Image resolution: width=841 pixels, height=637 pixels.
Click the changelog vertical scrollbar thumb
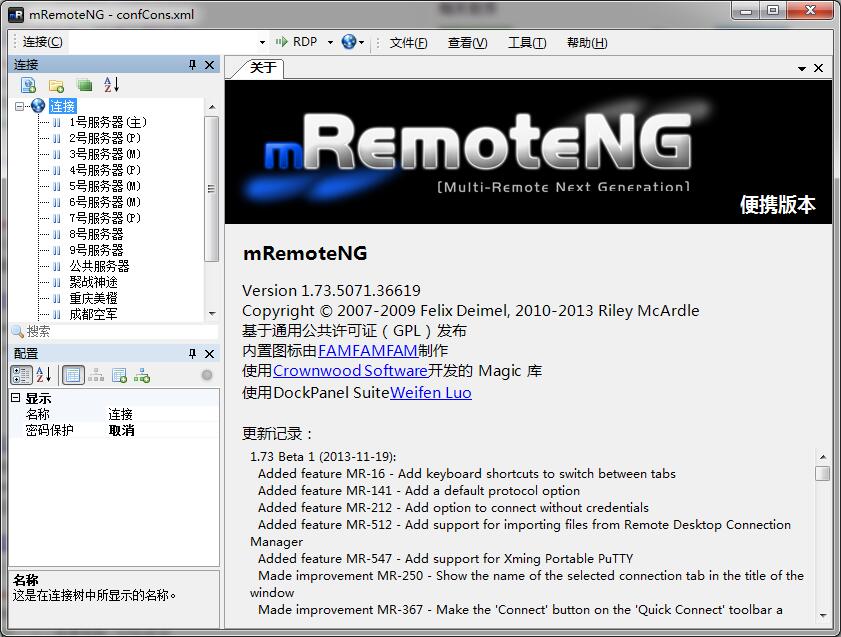(822, 473)
